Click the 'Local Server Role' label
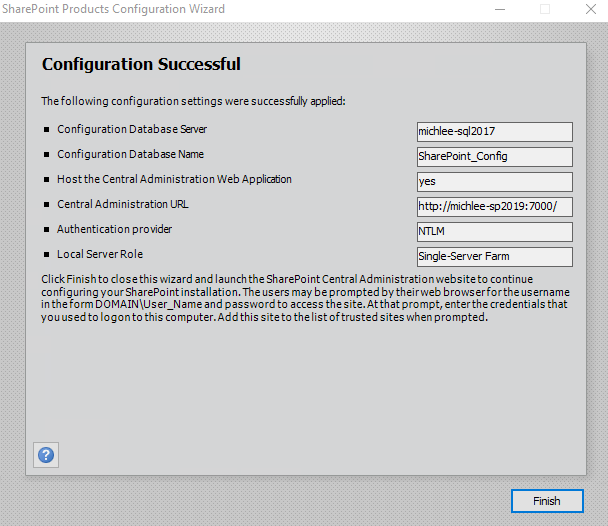The width and height of the screenshot is (608, 526). click(x=100, y=254)
